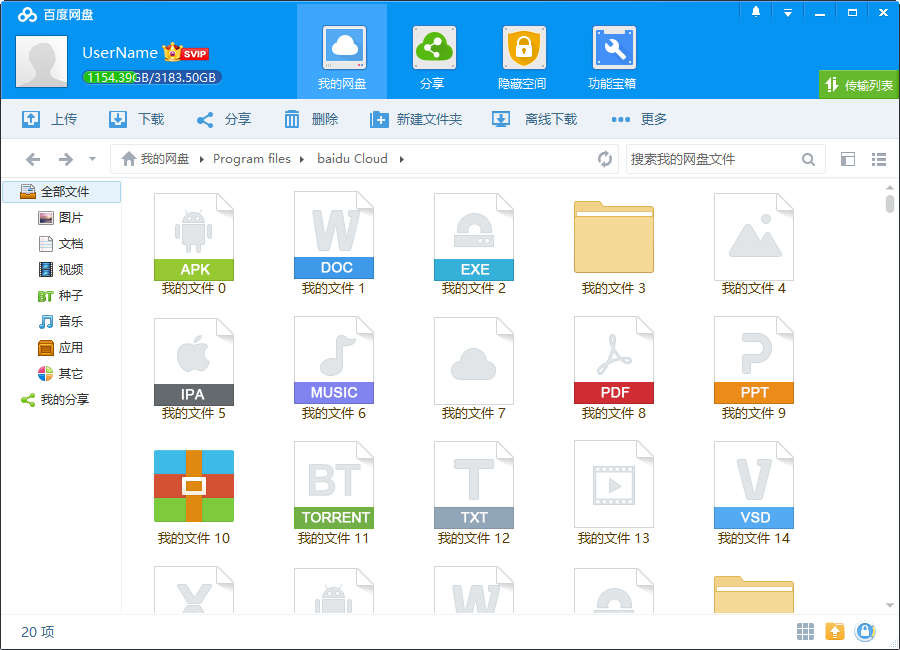Select the IPA file 我的文件 5

194,369
